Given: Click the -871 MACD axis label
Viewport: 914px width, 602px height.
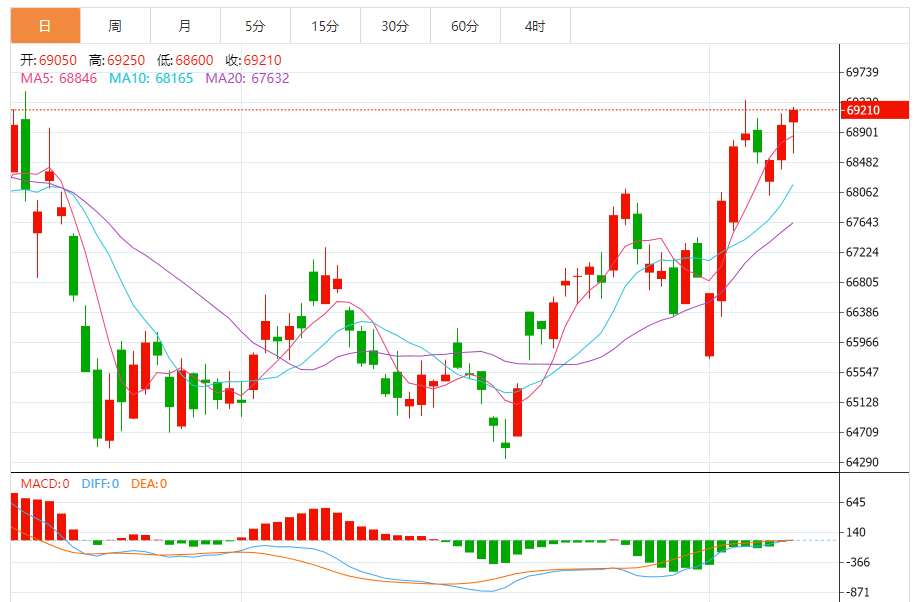Looking at the screenshot, I should point(858,592).
